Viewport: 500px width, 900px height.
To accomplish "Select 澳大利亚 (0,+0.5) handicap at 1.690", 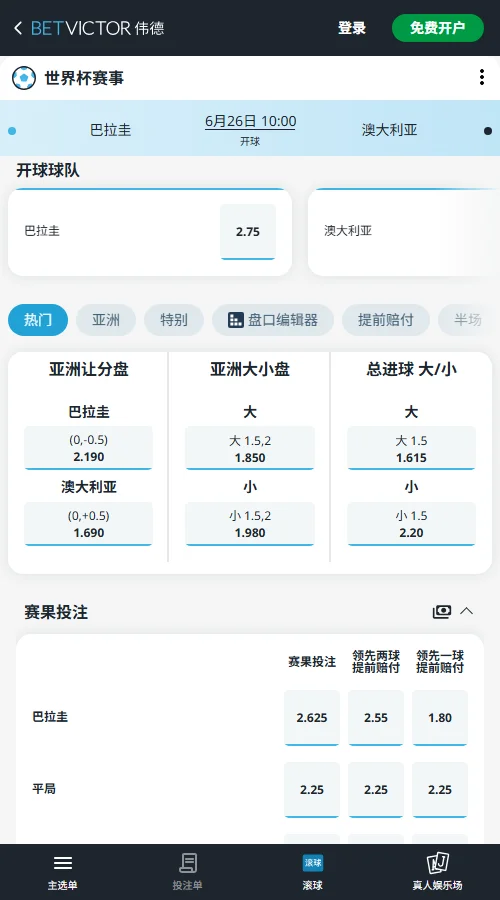I will coord(88,524).
